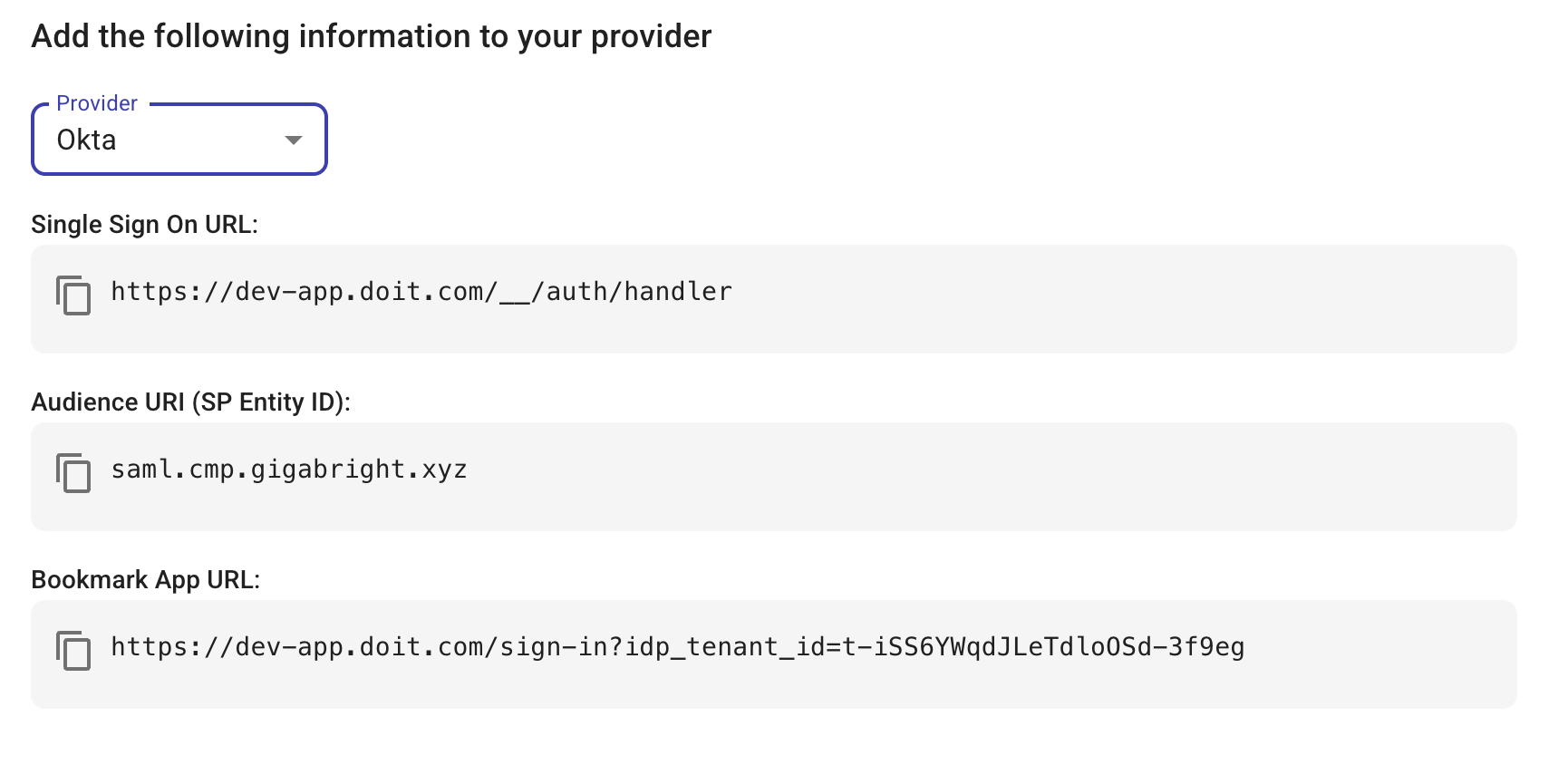
Task: Click the "Single Sign On URL:" label
Action: pyautogui.click(x=144, y=225)
